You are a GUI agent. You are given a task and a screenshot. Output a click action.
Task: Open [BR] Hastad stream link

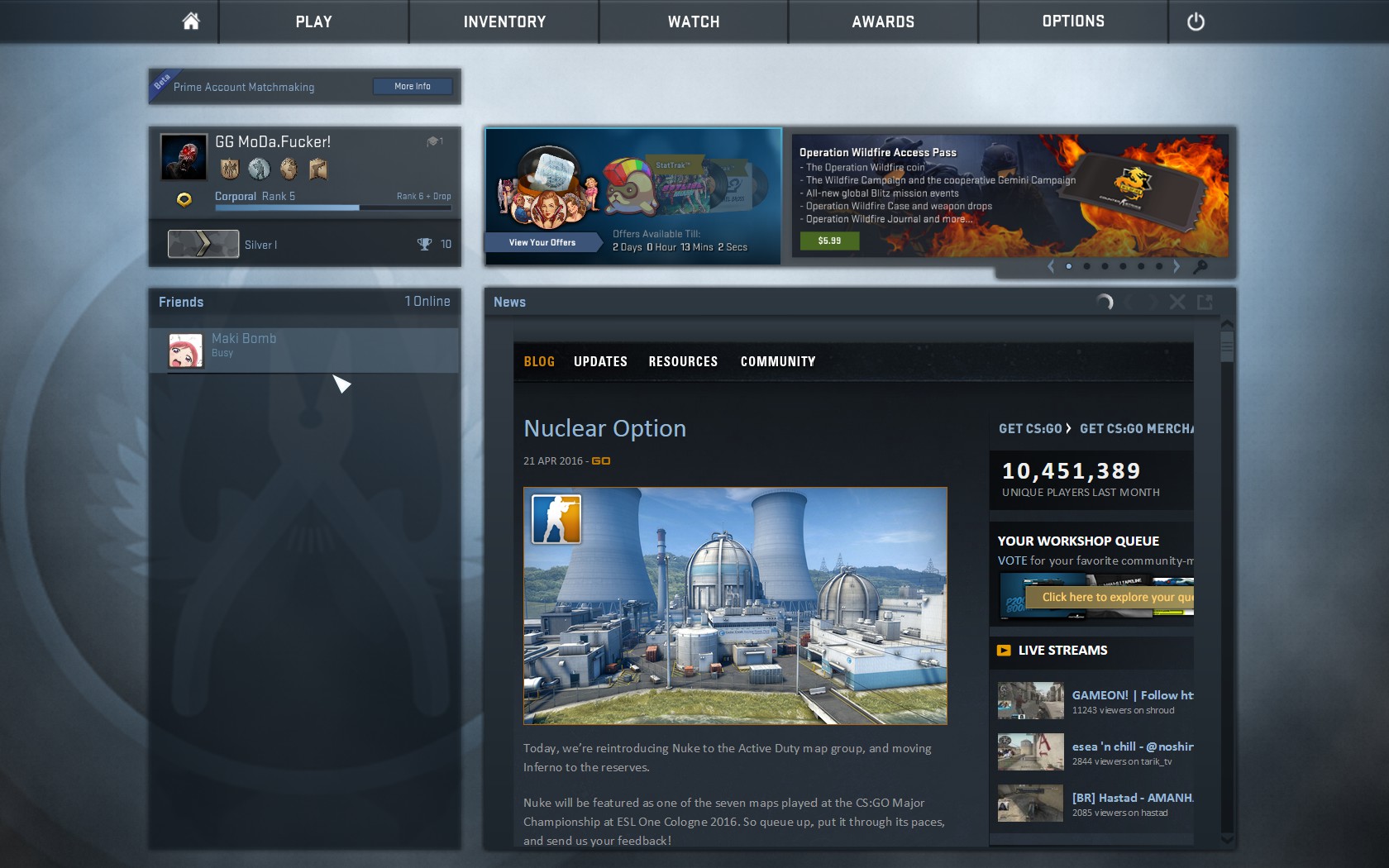[1133, 798]
